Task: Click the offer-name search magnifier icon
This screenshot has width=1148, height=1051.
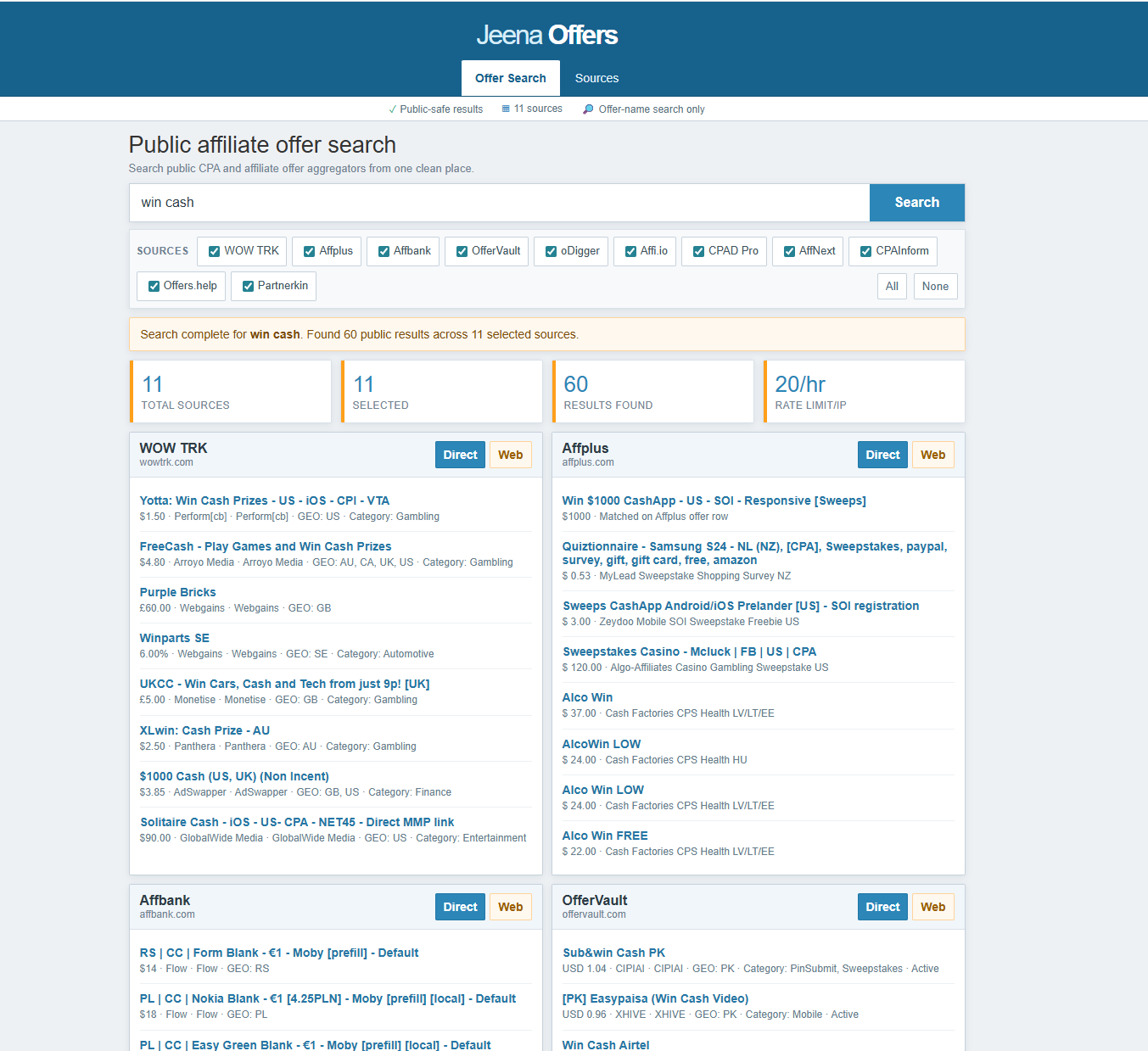Action: 588,109
